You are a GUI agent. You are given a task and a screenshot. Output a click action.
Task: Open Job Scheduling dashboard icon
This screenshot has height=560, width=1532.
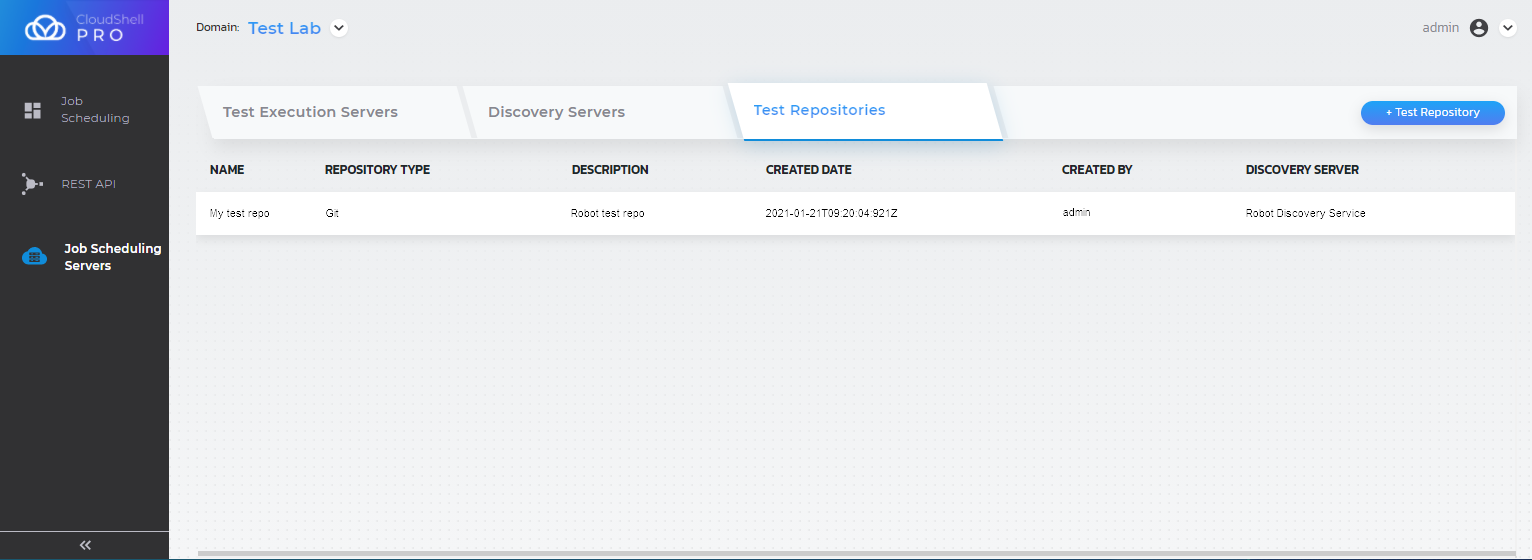[x=33, y=110]
